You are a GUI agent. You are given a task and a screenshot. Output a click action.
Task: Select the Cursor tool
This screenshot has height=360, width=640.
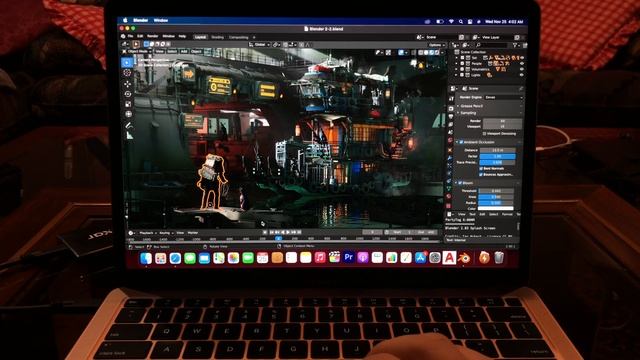tap(127, 73)
